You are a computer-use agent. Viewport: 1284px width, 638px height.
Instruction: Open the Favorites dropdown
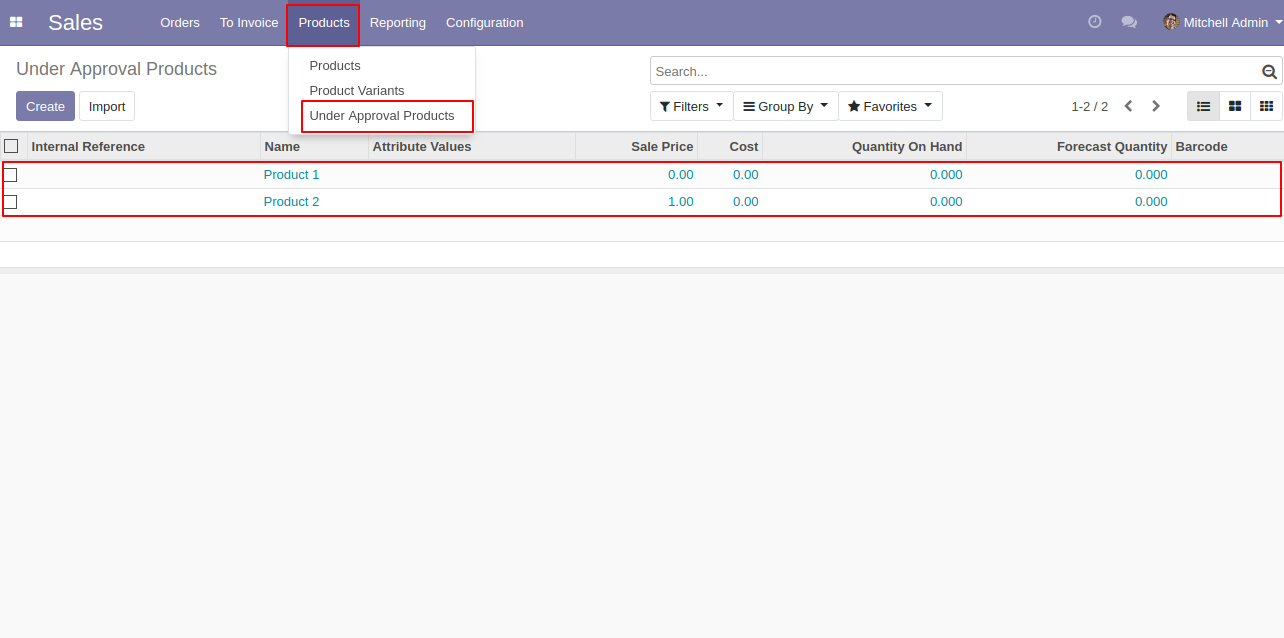pos(890,106)
